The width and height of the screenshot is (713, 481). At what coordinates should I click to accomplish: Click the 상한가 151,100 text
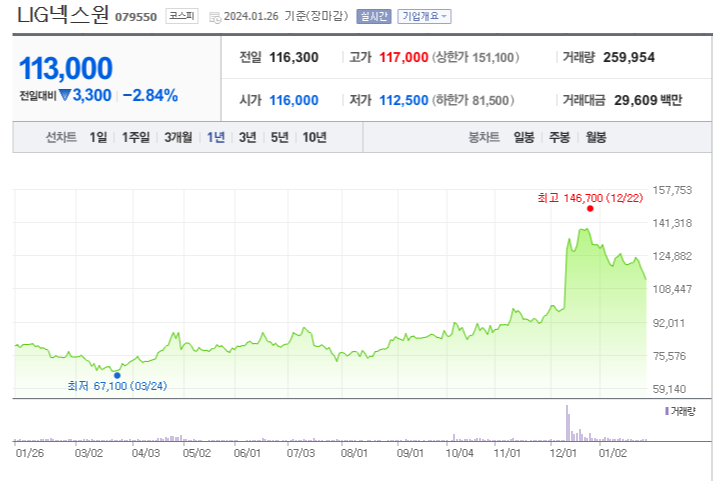[x=476, y=57]
